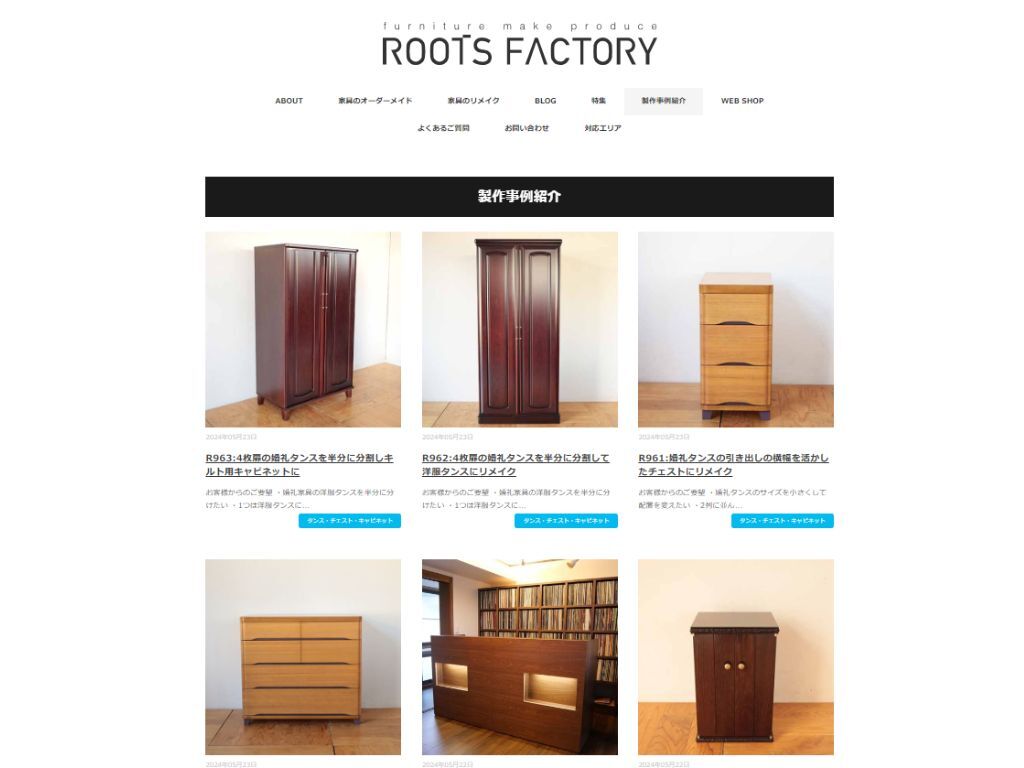The image size is (1024, 768).
Task: Go to お問い合わせ page
Action: 526,128
